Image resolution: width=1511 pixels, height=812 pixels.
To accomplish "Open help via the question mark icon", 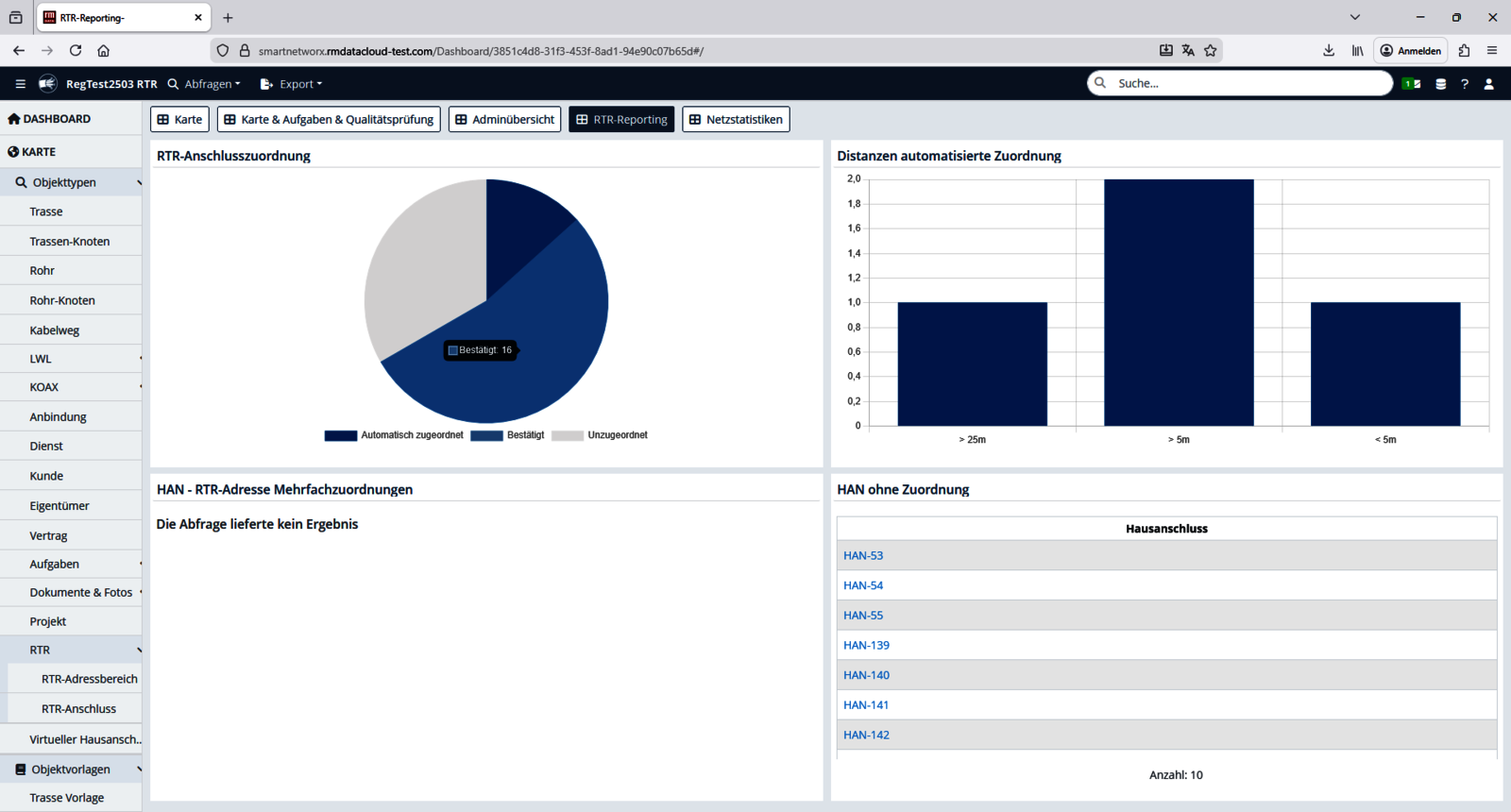I will (x=1465, y=84).
